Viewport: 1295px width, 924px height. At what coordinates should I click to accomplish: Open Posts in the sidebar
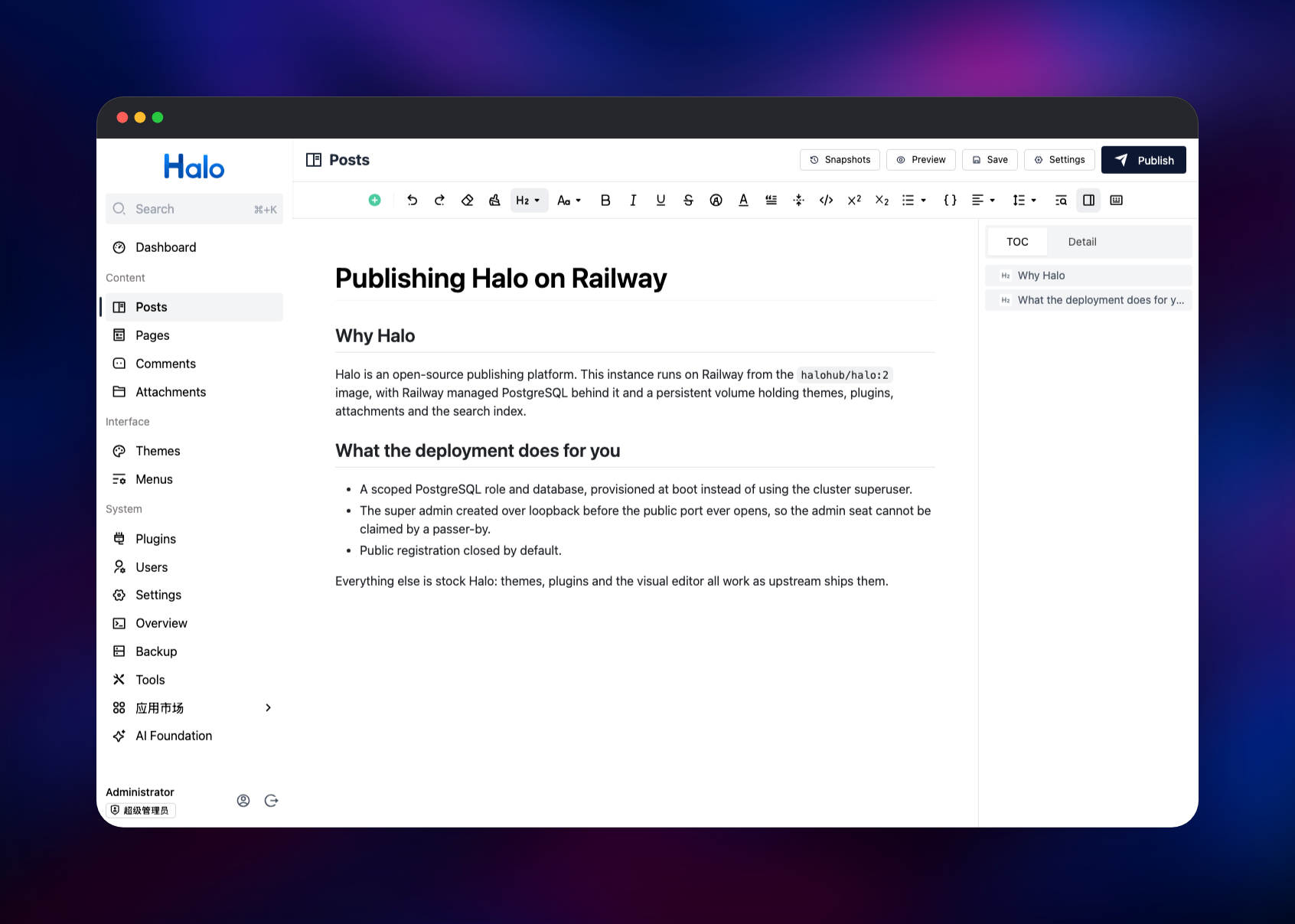click(194, 307)
